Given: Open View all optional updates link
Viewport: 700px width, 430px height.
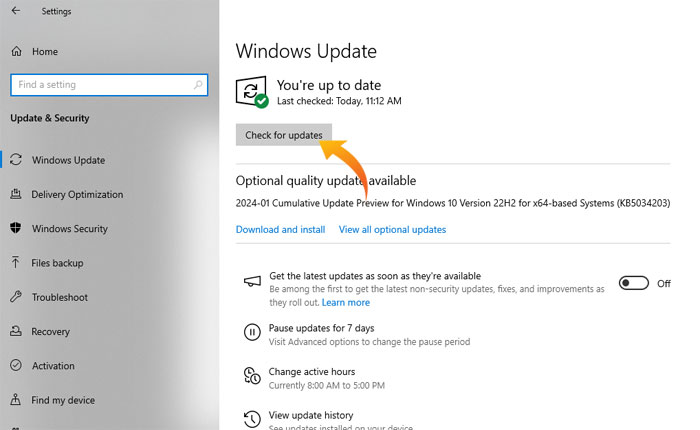Looking at the screenshot, I should click(x=392, y=229).
